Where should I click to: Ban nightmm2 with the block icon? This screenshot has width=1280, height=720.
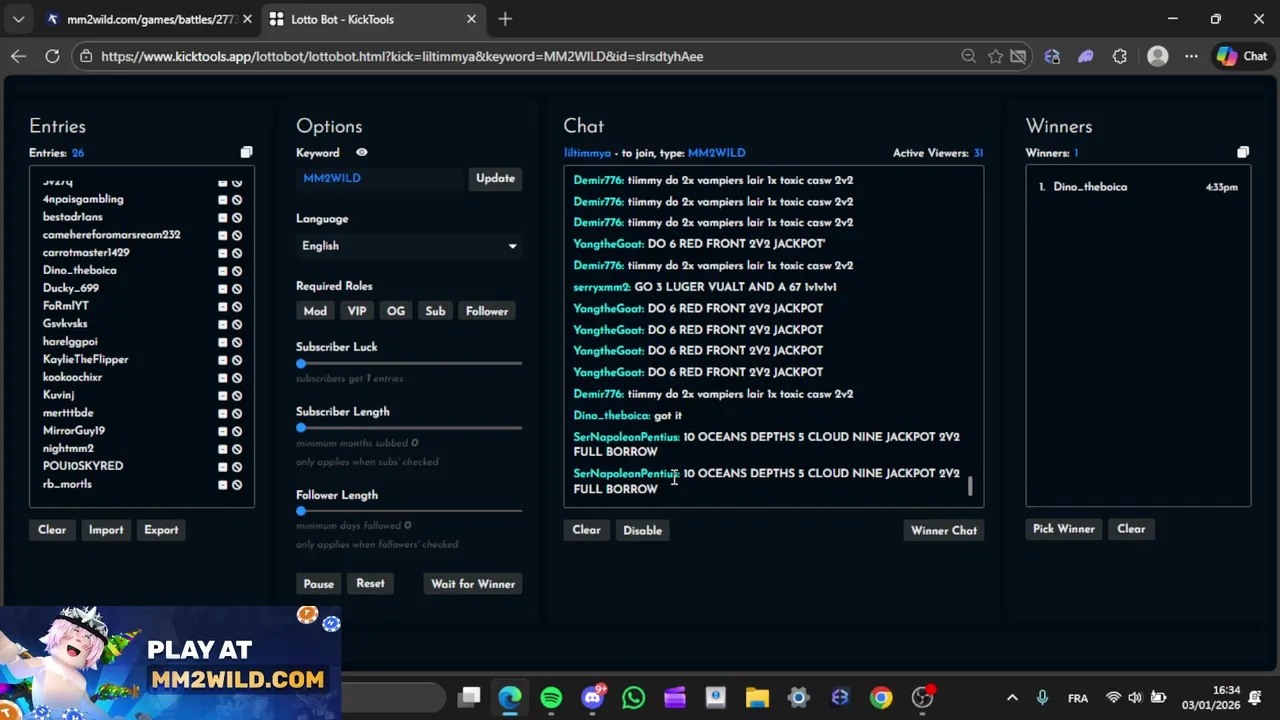(237, 449)
